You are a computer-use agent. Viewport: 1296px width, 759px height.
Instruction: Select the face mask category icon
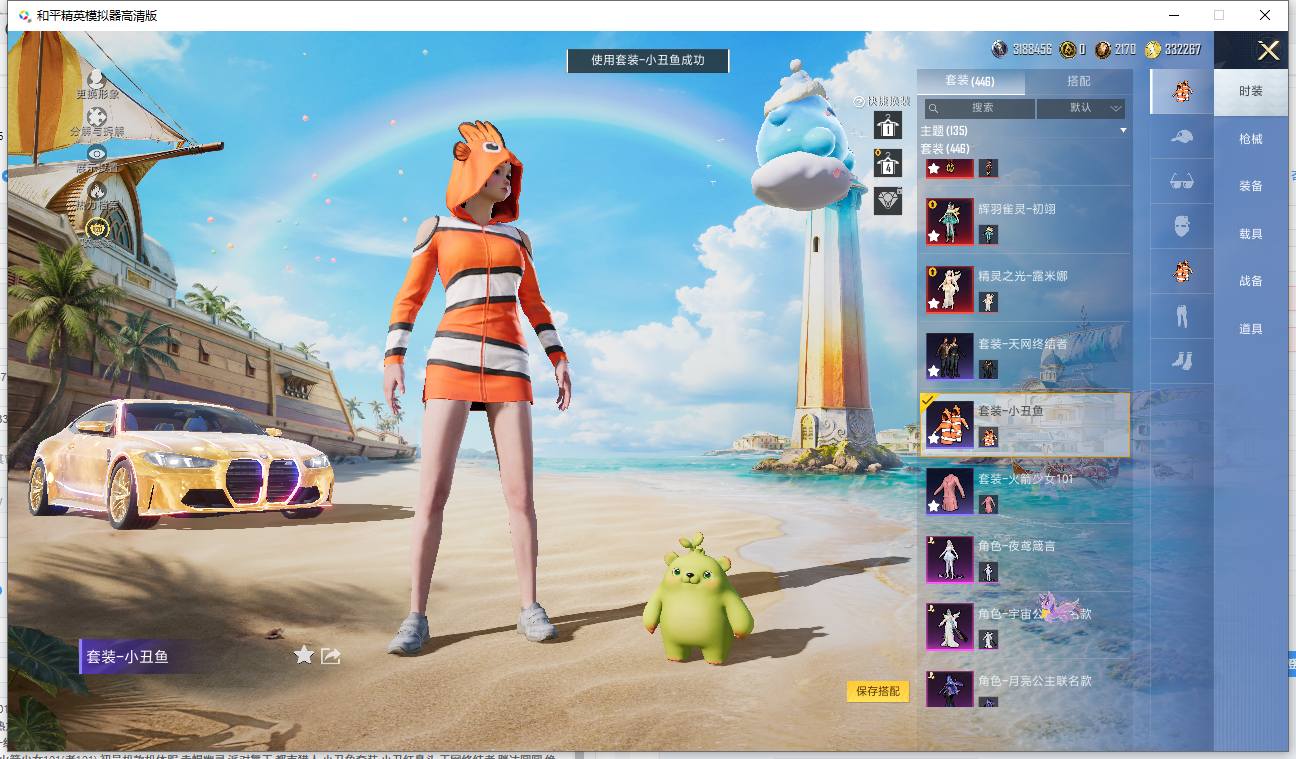pos(1181,226)
